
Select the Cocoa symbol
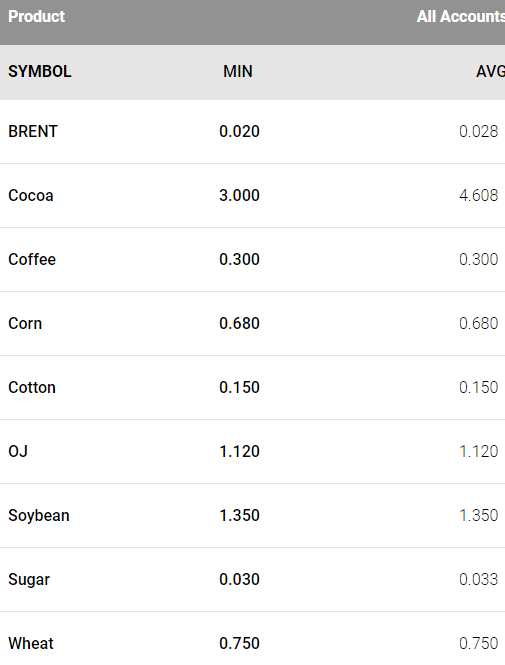point(31,196)
